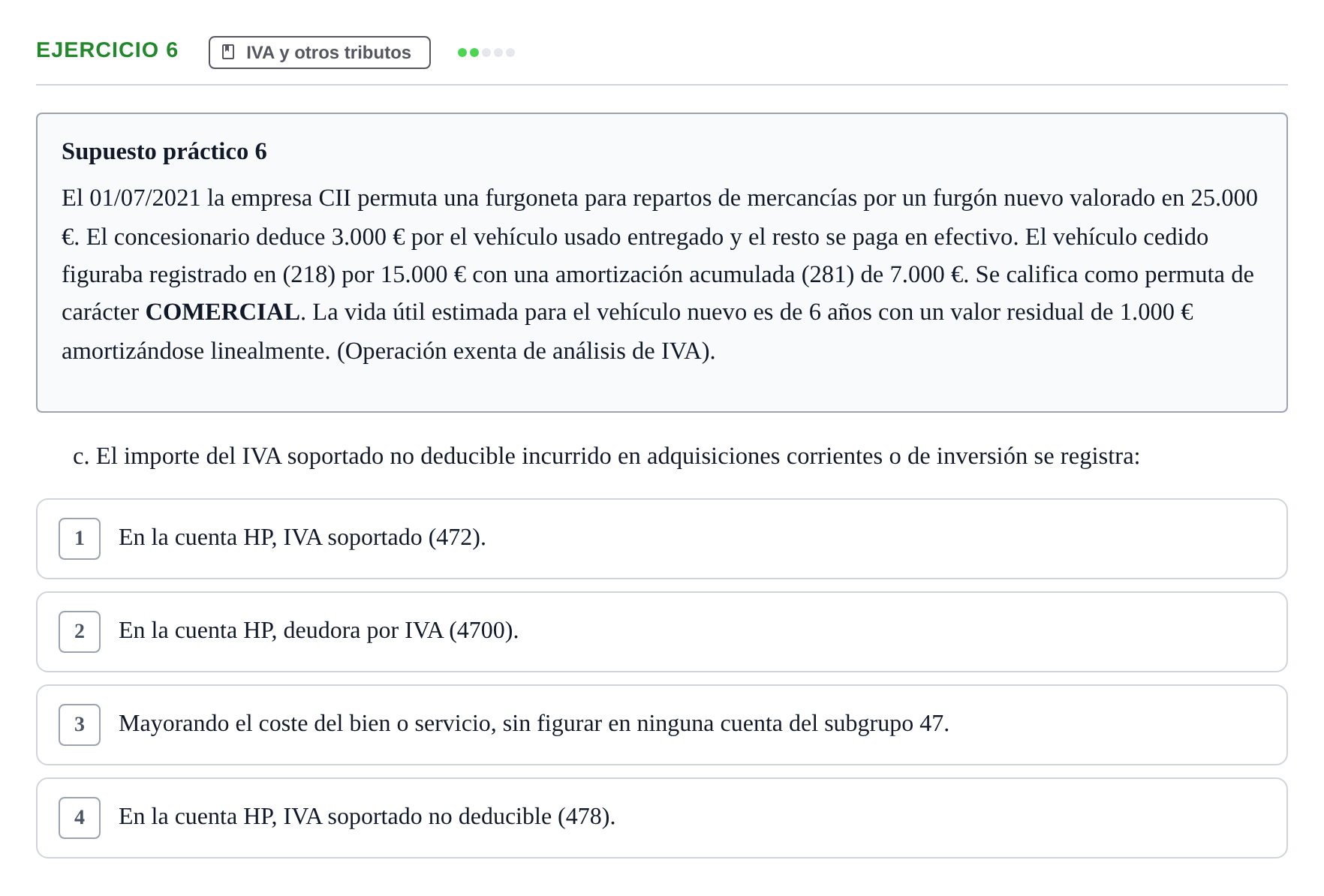1324x896 pixels.
Task: Click the bold word COMERCIAL
Action: pos(222,312)
